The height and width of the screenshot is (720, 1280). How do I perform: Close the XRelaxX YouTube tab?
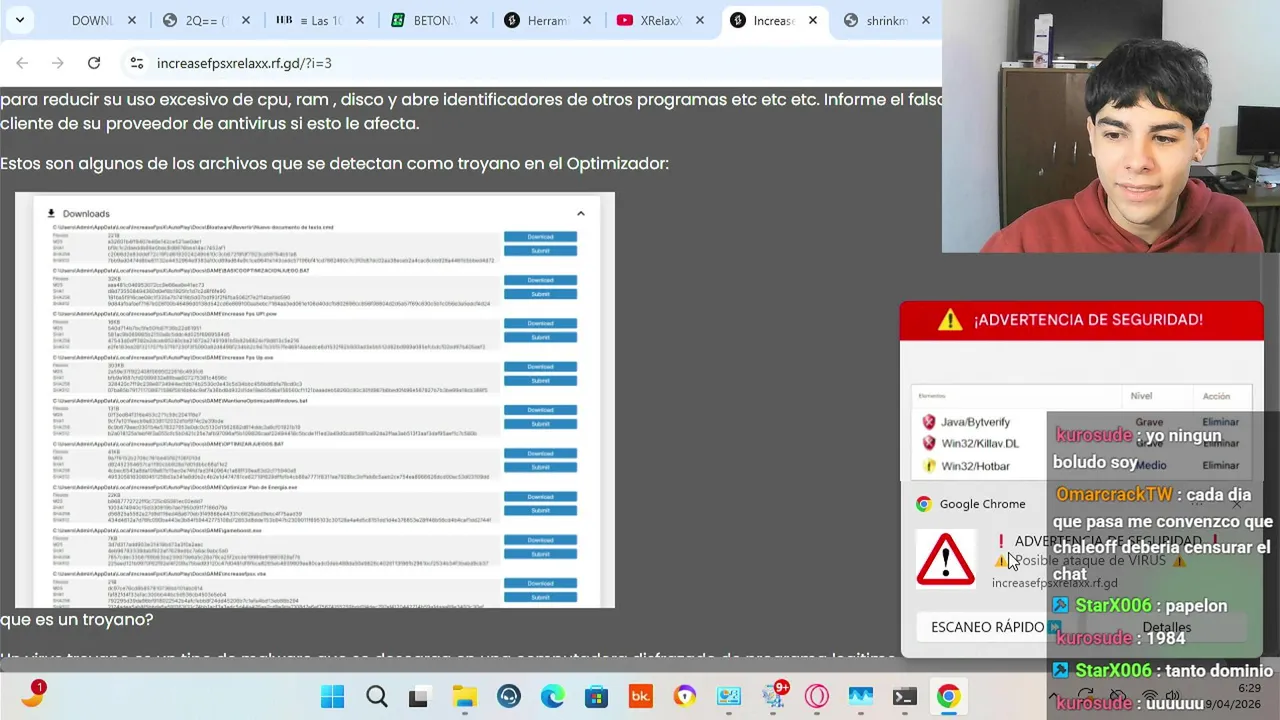coord(700,20)
